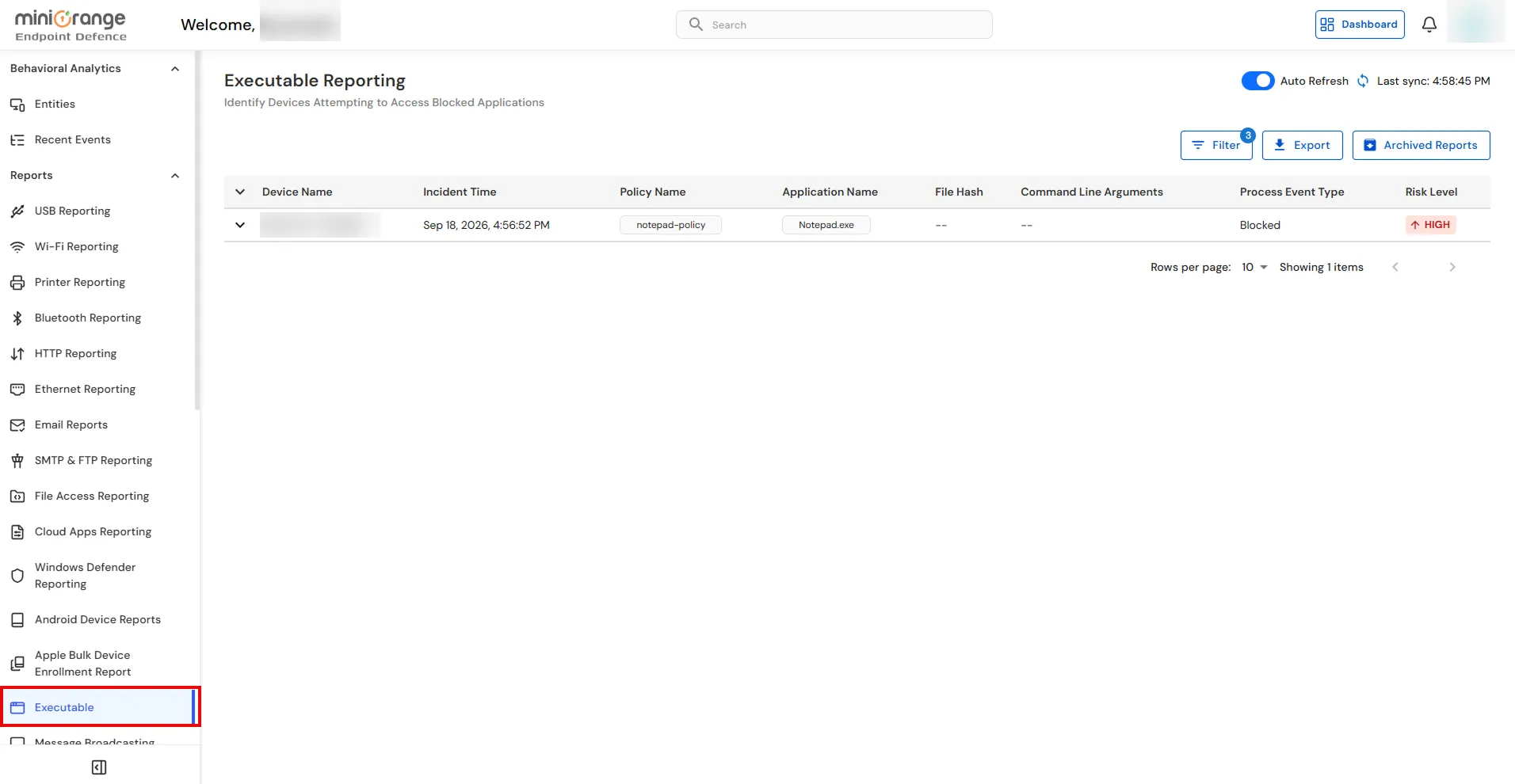Click the Email Reports envelope icon
1515x784 pixels.
(x=17, y=425)
